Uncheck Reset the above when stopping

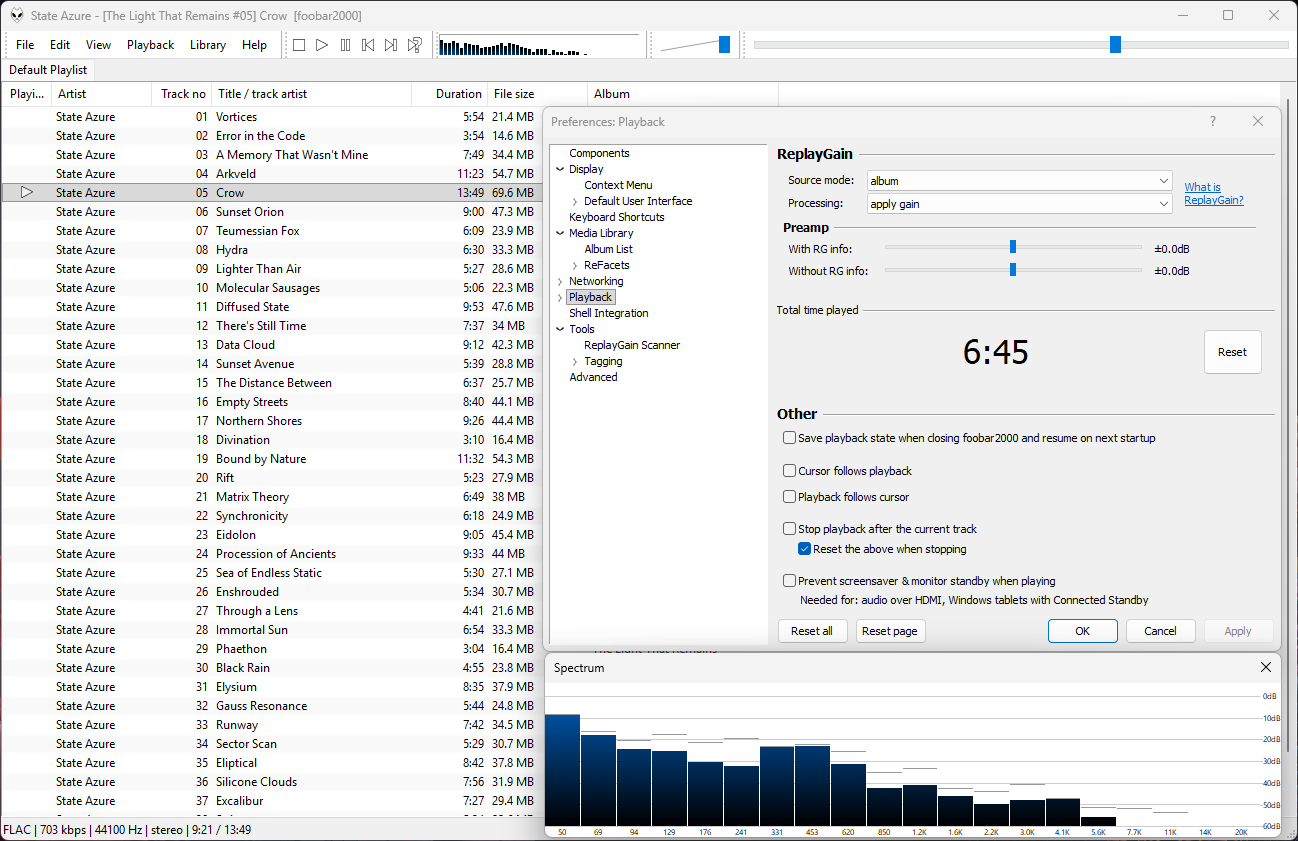[x=804, y=549]
